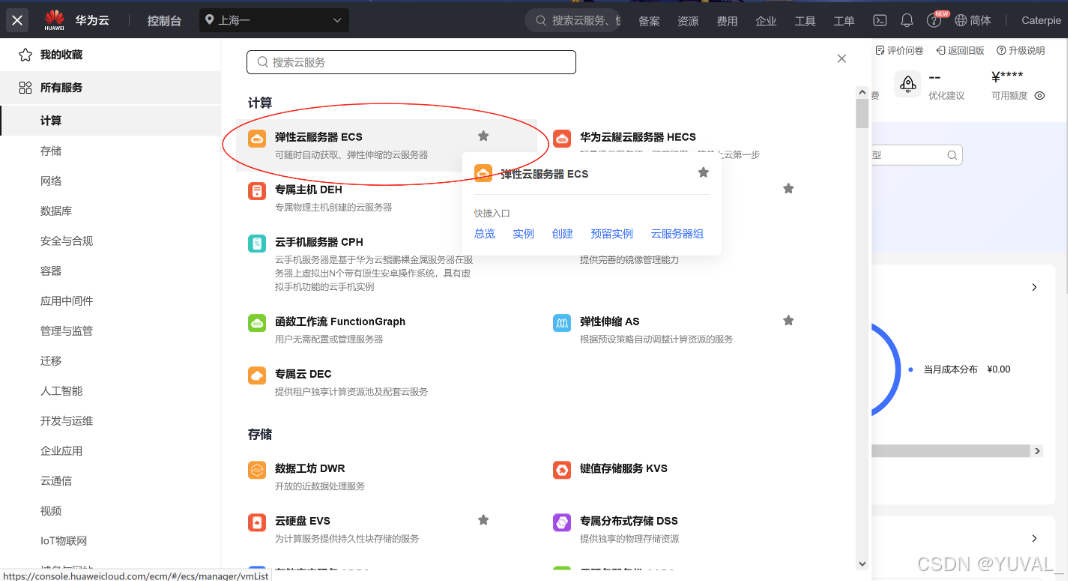The width and height of the screenshot is (1068, 581).
Task: Open 华为云耀云服务器 HECS
Action: click(x=638, y=137)
